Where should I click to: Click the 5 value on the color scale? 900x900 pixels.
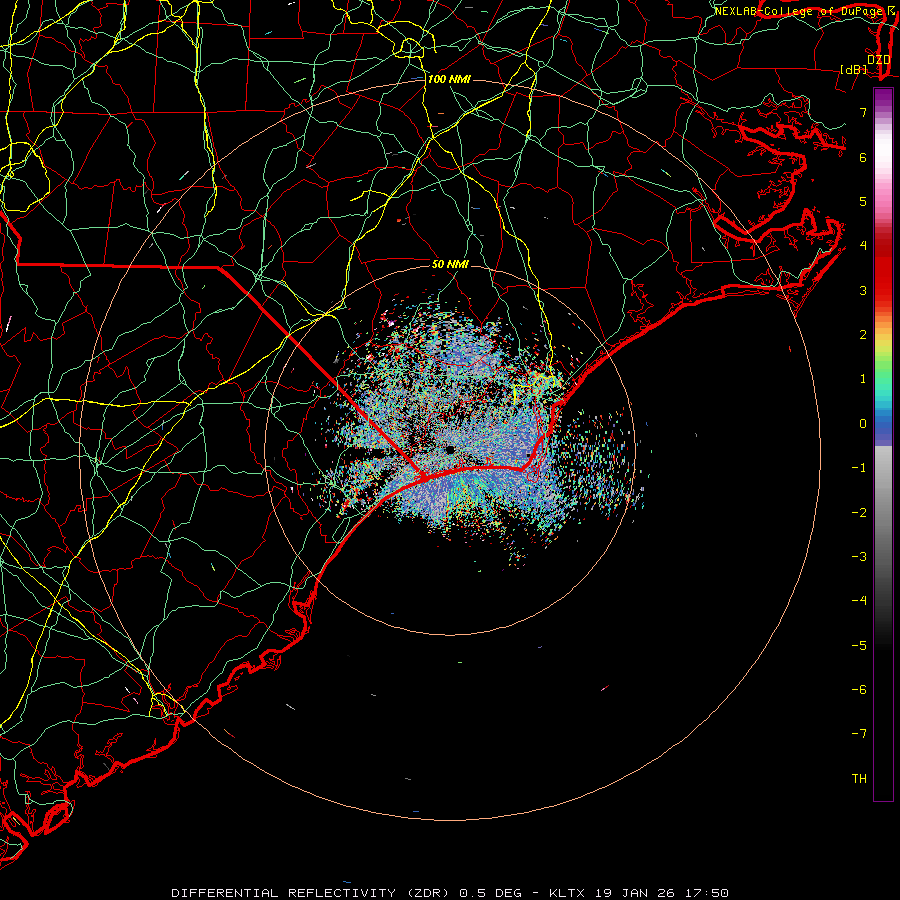[863, 201]
